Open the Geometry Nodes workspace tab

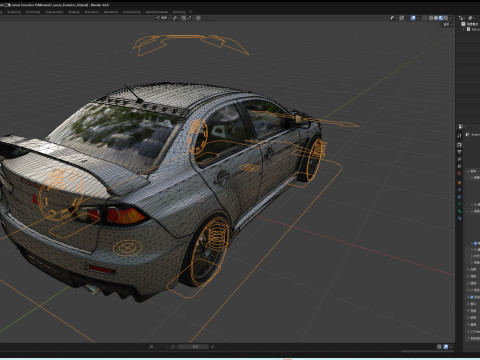click(x=157, y=12)
